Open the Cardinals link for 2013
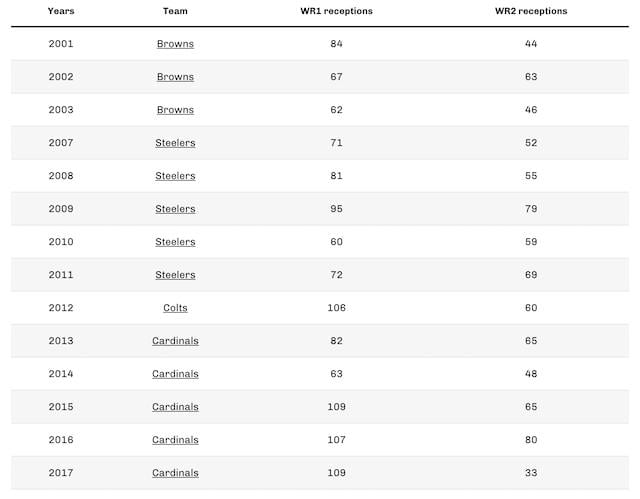Screen dimensions: 640x499 click(175, 341)
